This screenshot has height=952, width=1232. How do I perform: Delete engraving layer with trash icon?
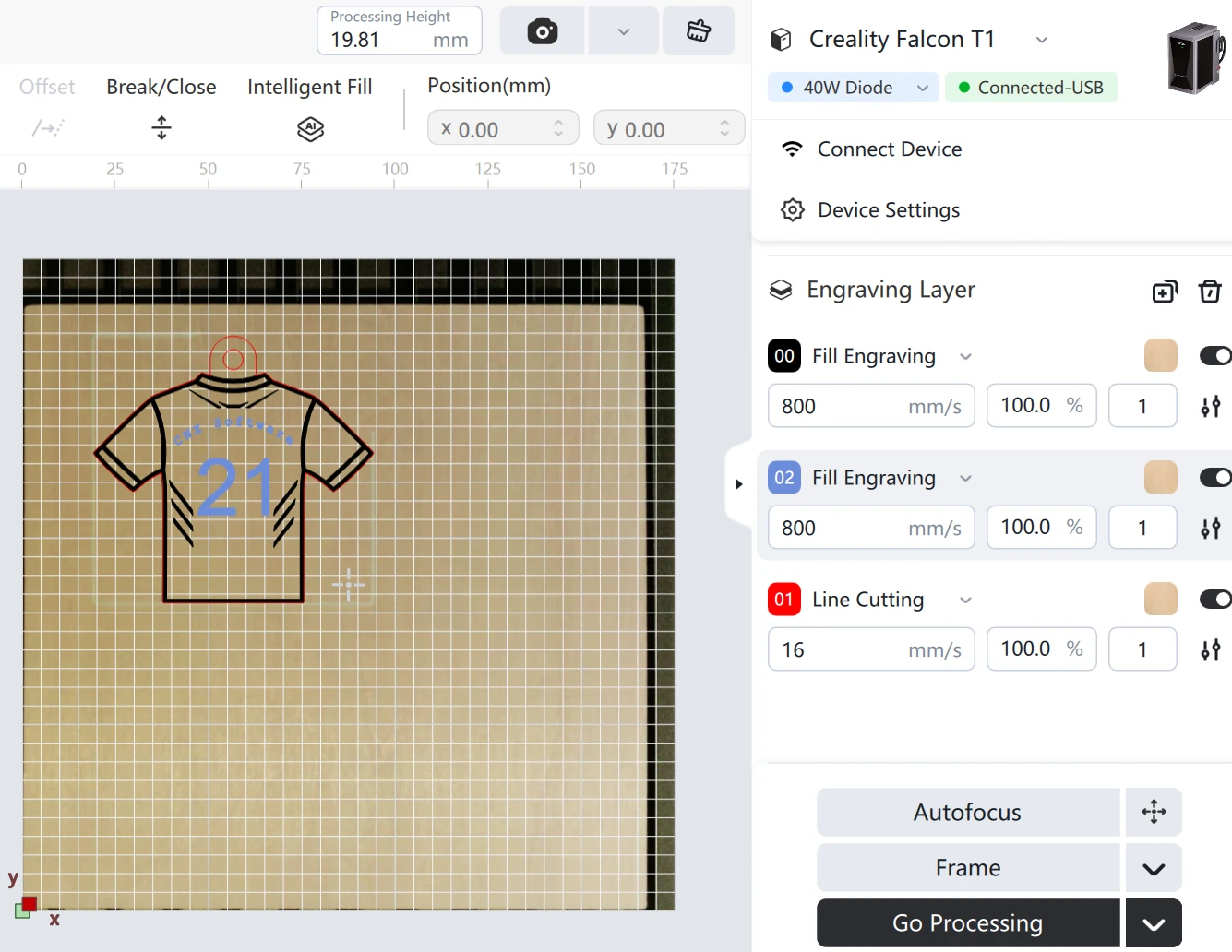[x=1210, y=292]
